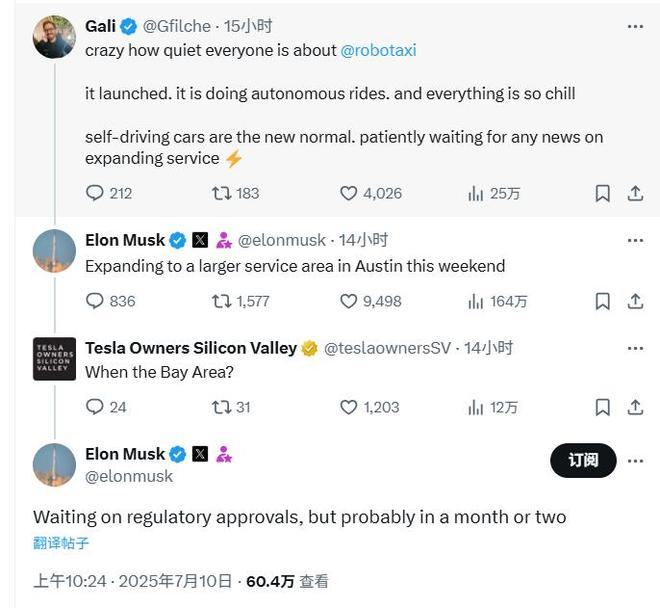Reply to Tesla Owners Silicon Valley tweet
The image size is (660, 608).
click(95, 407)
